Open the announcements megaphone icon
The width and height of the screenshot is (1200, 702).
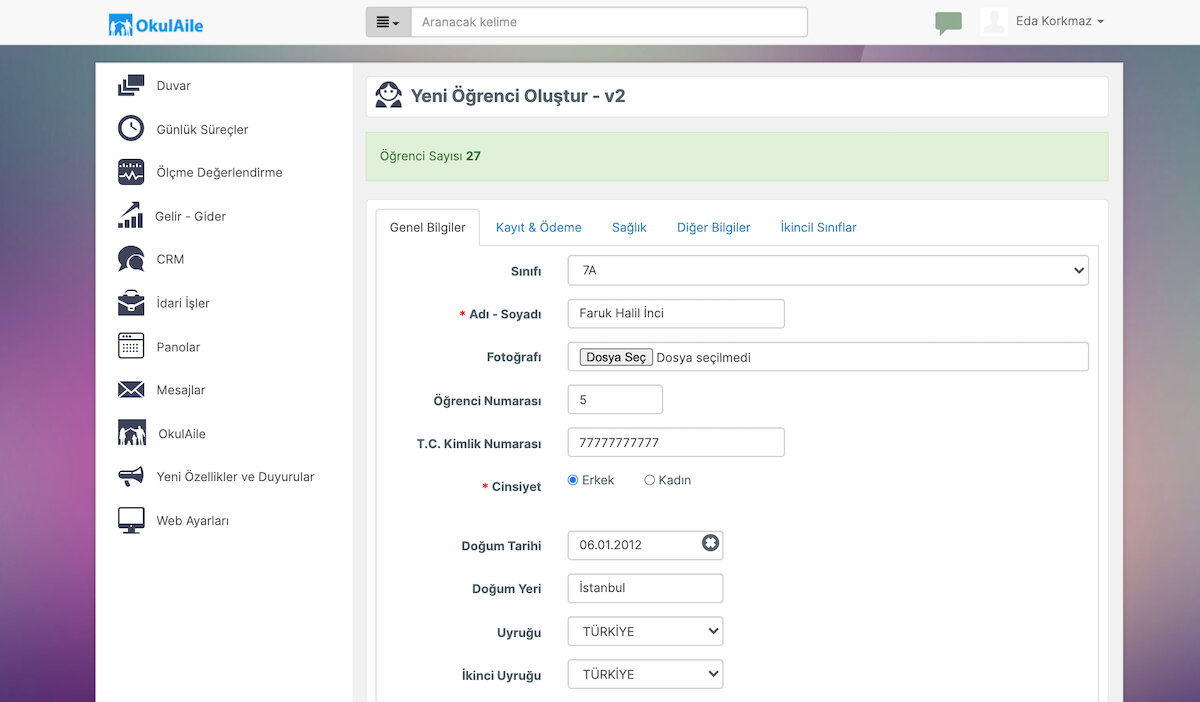(x=131, y=477)
